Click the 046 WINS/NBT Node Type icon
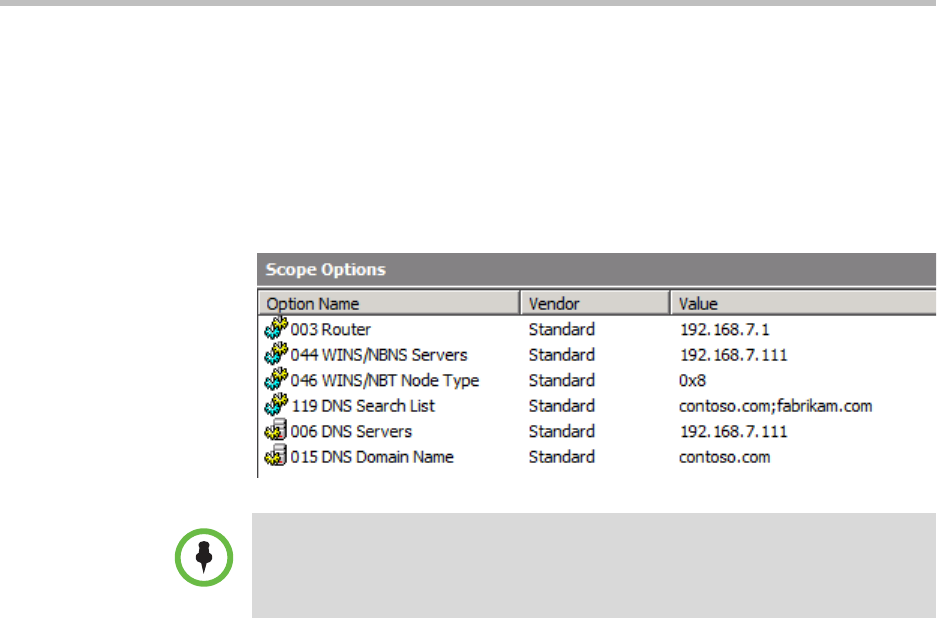Viewport: 937px width, 618px height. point(276,380)
